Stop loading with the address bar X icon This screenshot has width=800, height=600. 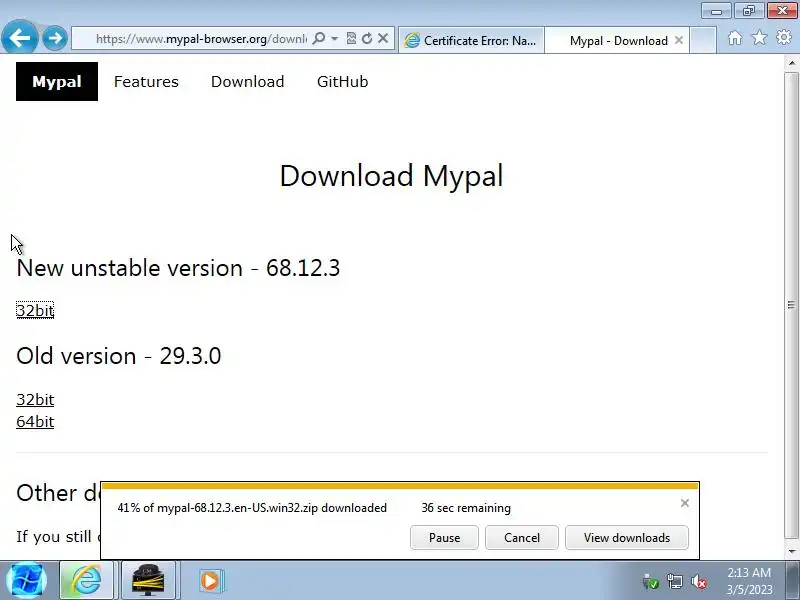[x=383, y=39]
